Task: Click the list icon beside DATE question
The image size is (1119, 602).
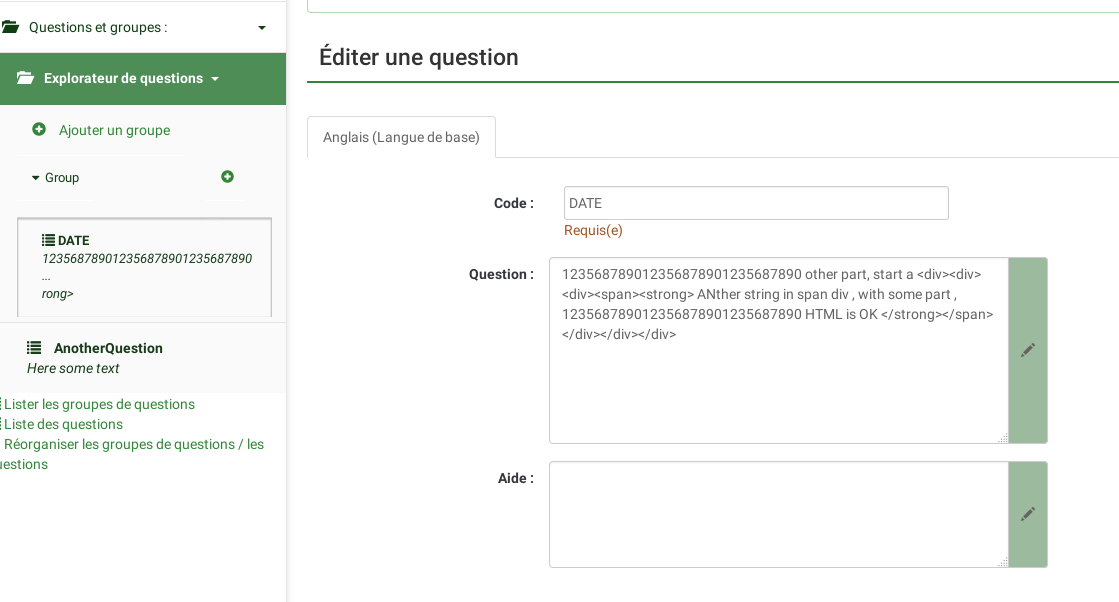Action: coord(48,240)
